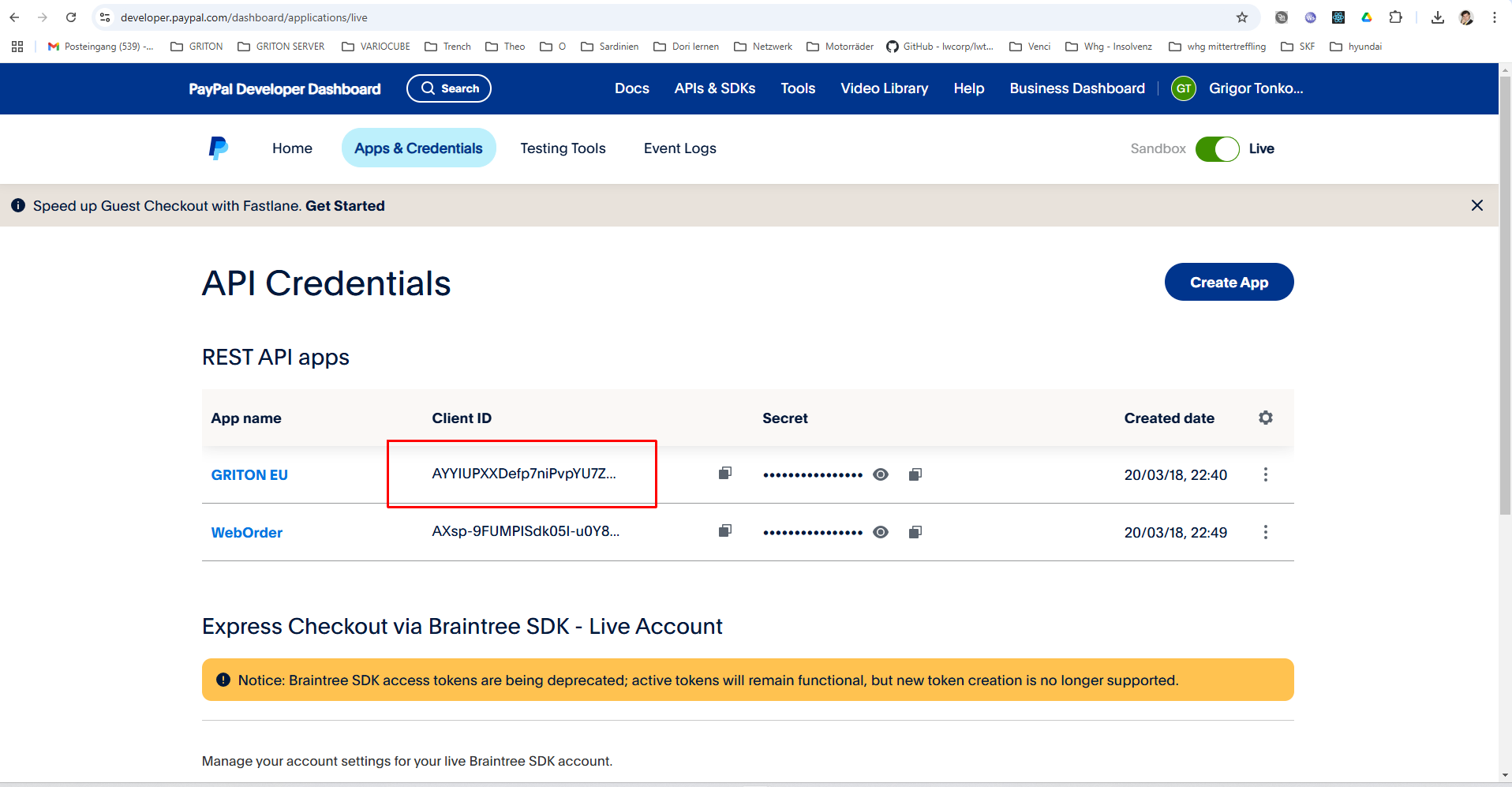Open more options for GRITON EU row
This screenshot has height=787, width=1512.
pos(1266,474)
